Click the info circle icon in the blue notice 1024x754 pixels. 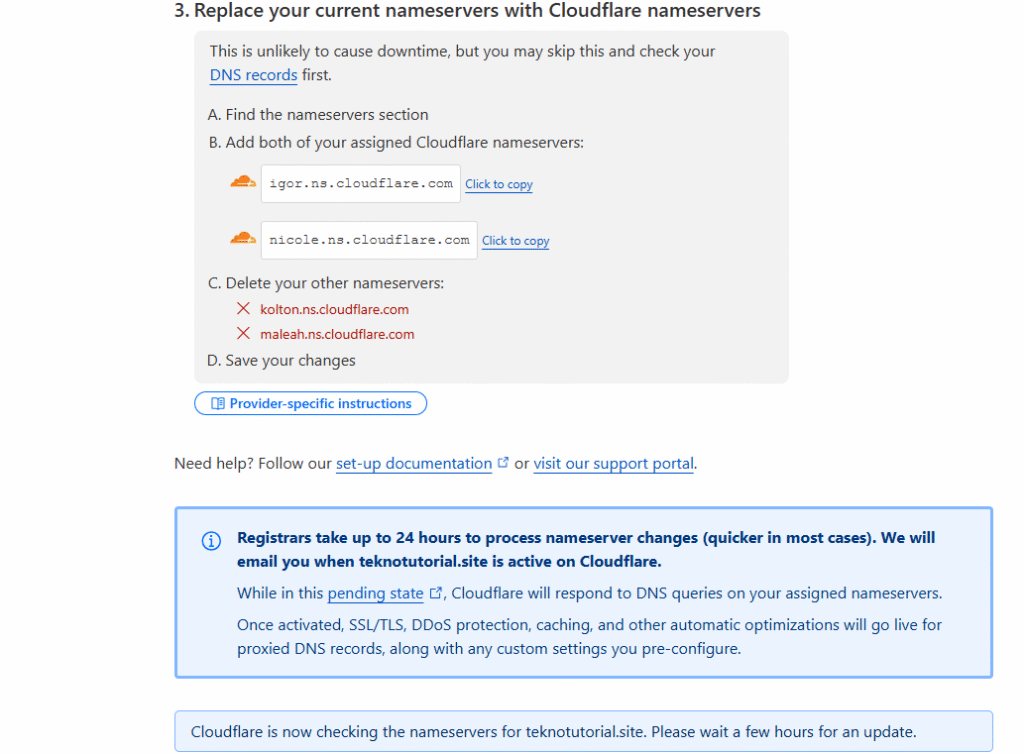click(211, 541)
